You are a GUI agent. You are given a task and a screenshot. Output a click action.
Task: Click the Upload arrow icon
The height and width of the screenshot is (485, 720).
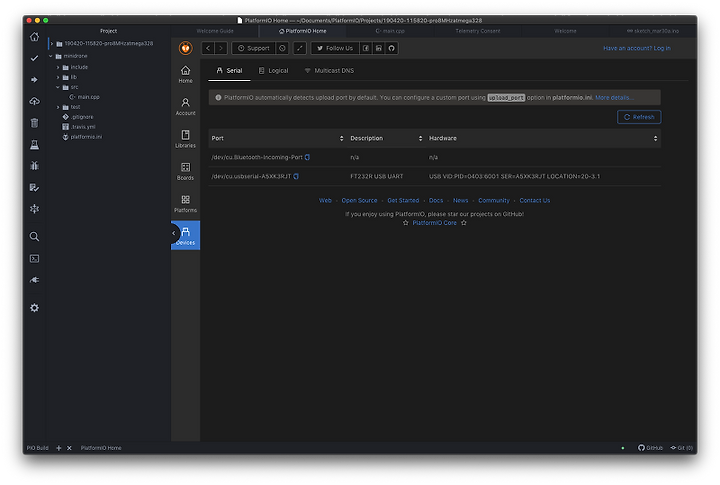(x=34, y=79)
